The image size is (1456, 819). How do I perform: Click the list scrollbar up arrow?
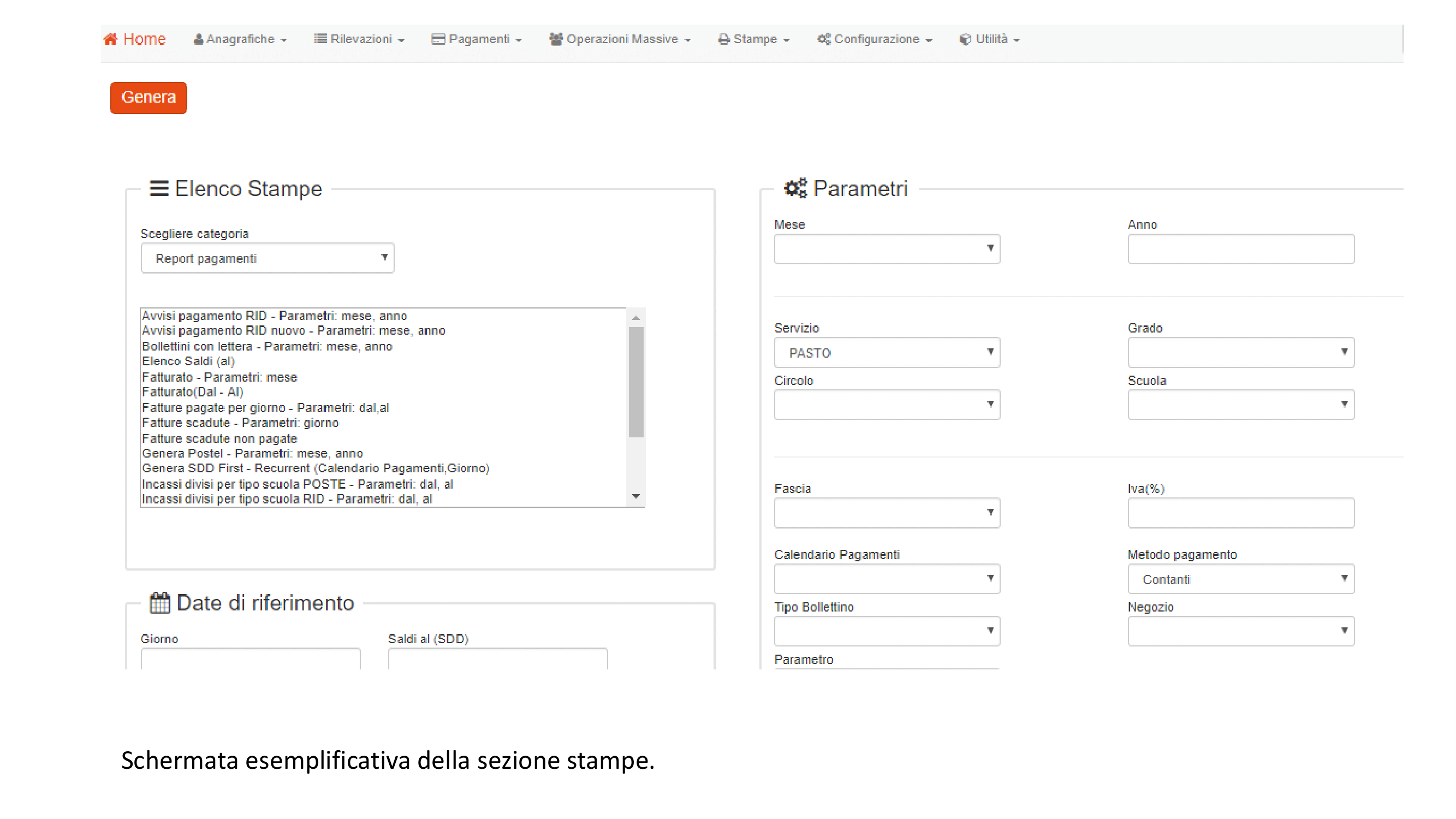[636, 318]
